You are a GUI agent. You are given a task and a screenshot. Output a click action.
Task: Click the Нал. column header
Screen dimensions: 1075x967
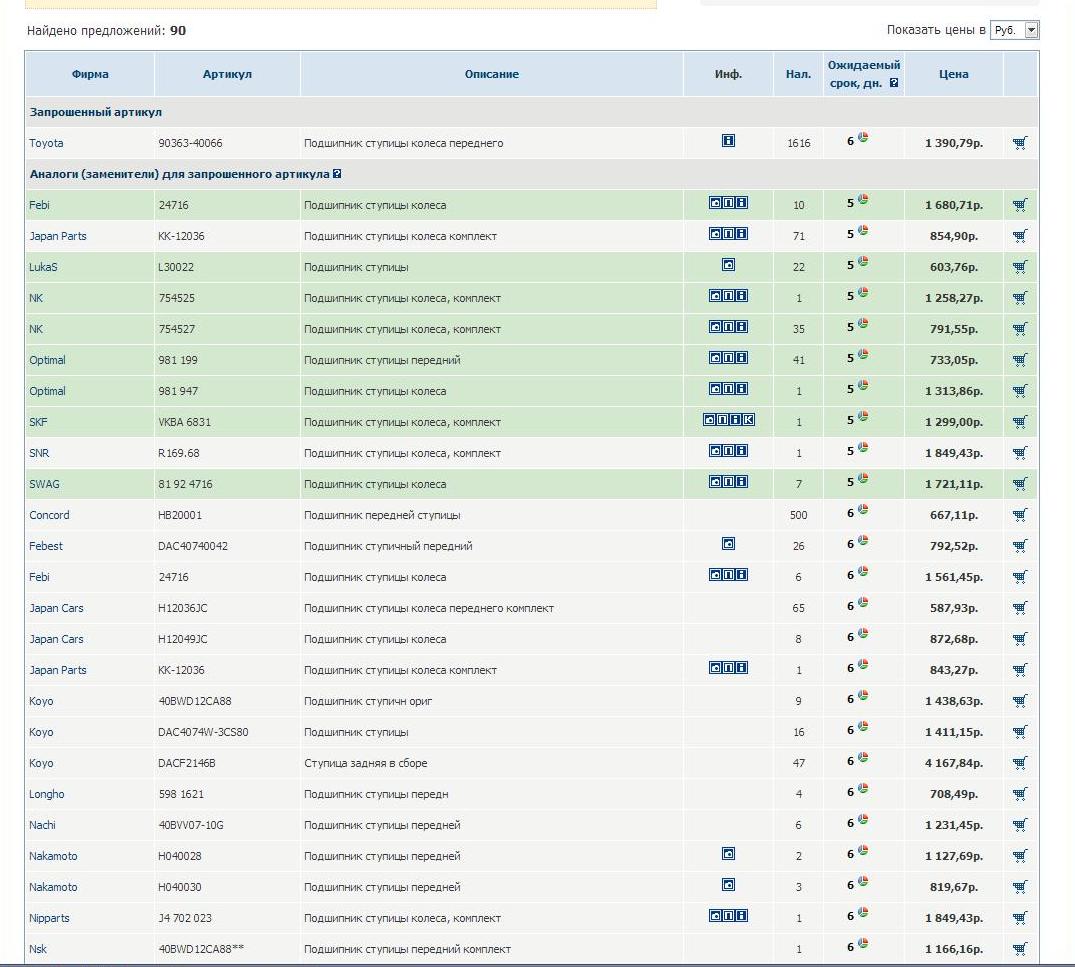[798, 74]
